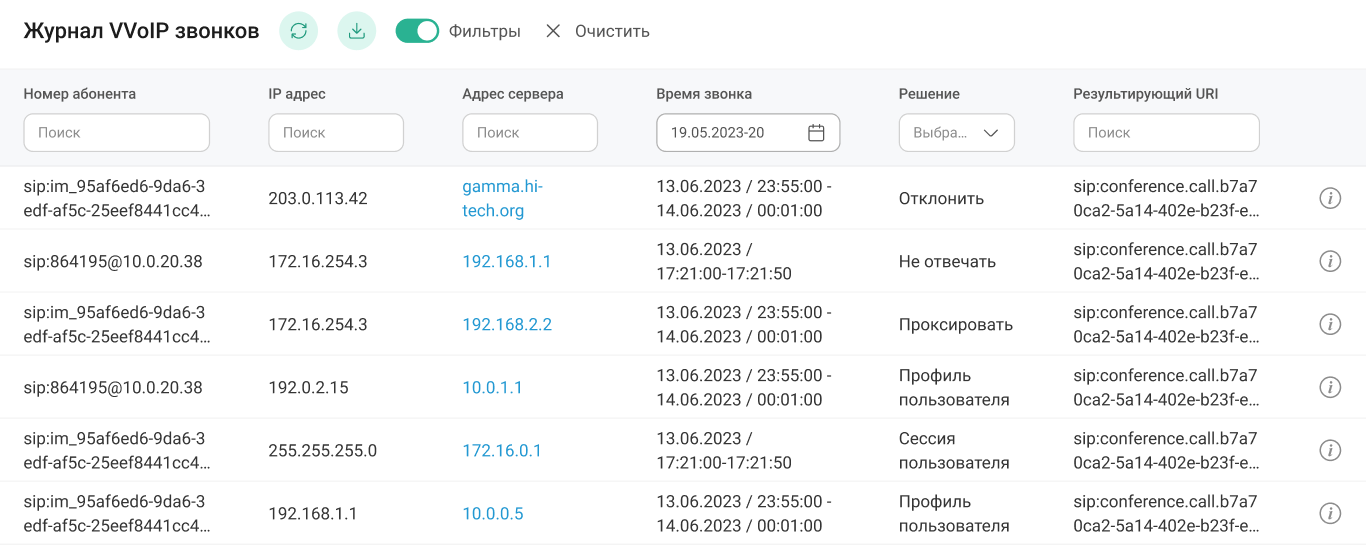Select the Адрес сервера search box
Viewport: 1366px width, 545px height.
(x=529, y=133)
